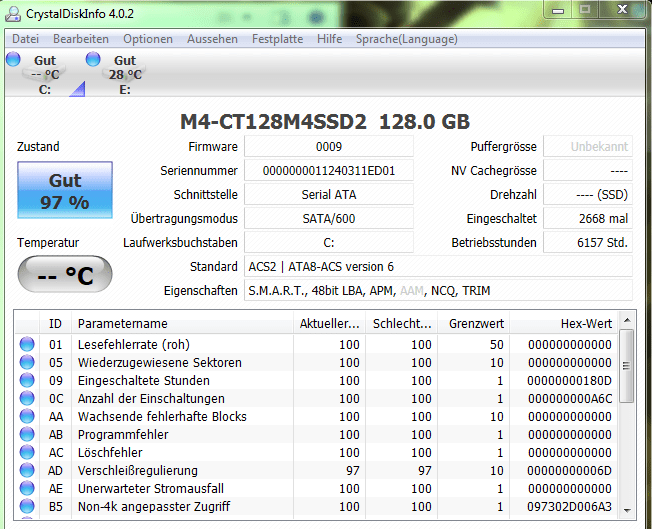Open the Festplatte menu
The image size is (652, 529).
277,39
